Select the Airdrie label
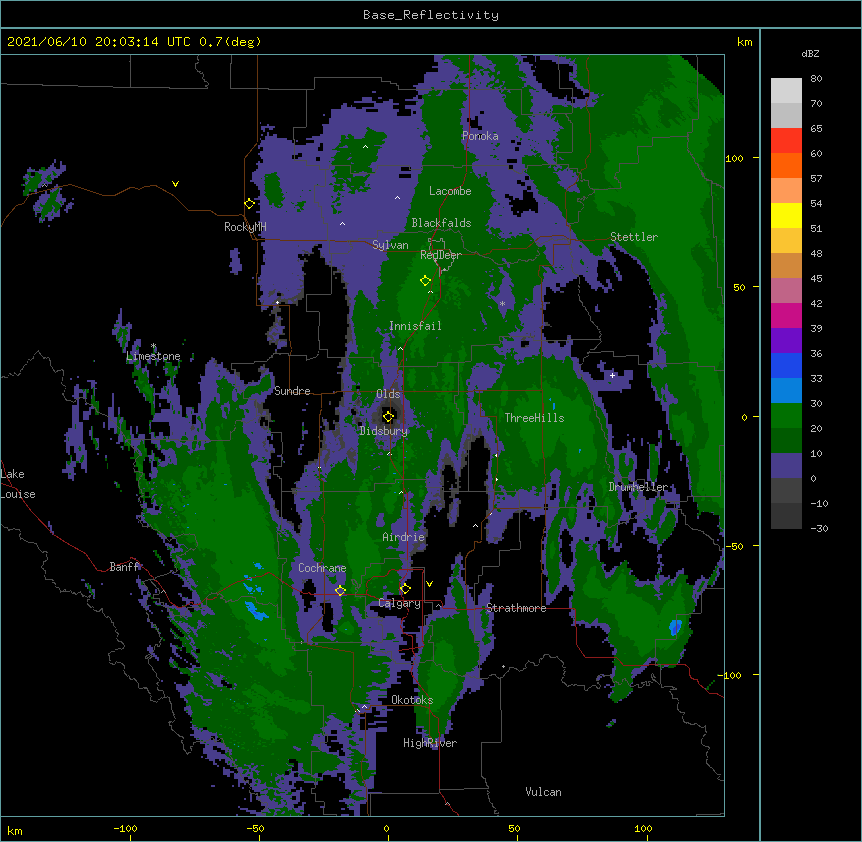 pyautogui.click(x=404, y=537)
